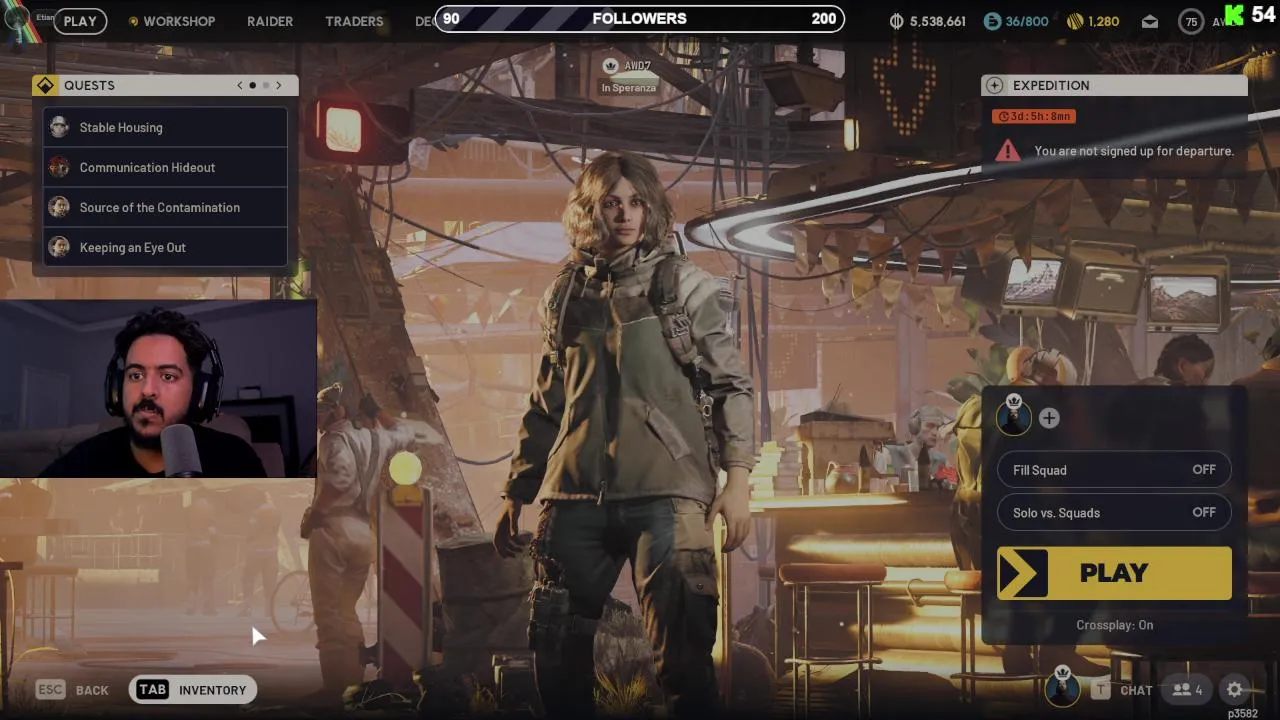Click the expedition timer 3d:5h:8mn

point(1034,116)
